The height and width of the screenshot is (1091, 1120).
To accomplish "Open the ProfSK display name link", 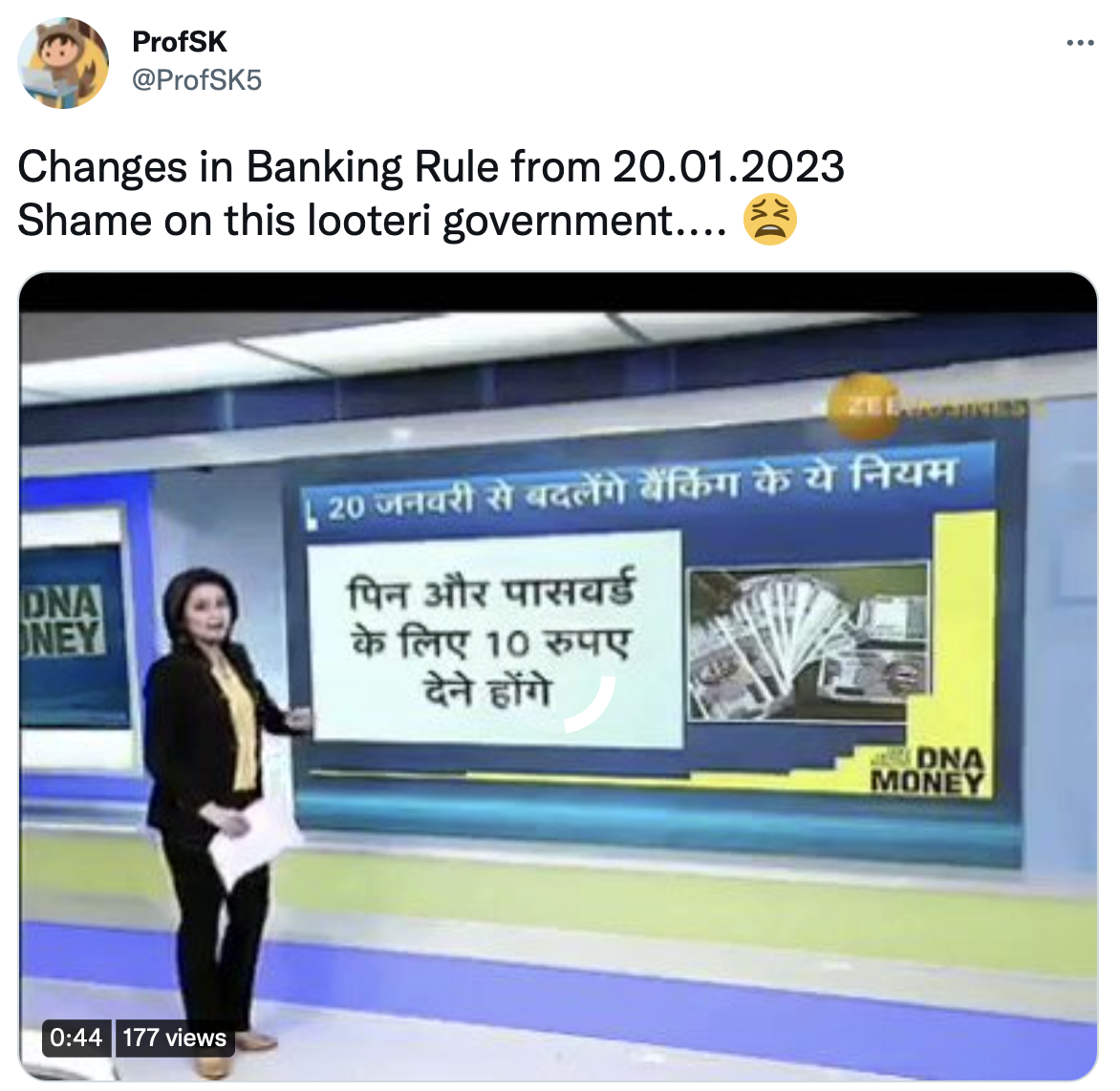I will (180, 42).
